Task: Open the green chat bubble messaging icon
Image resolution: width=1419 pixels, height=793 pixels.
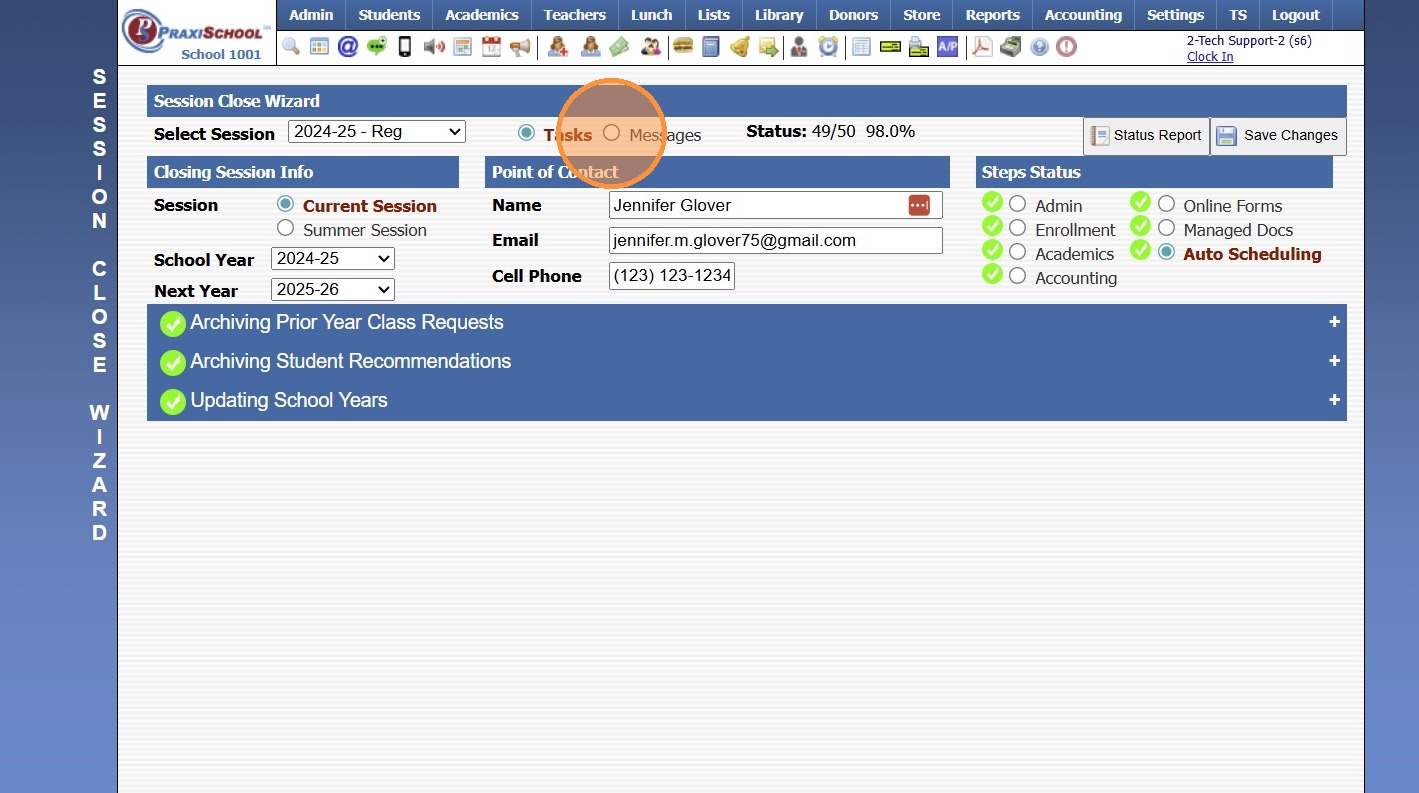Action: click(x=376, y=47)
